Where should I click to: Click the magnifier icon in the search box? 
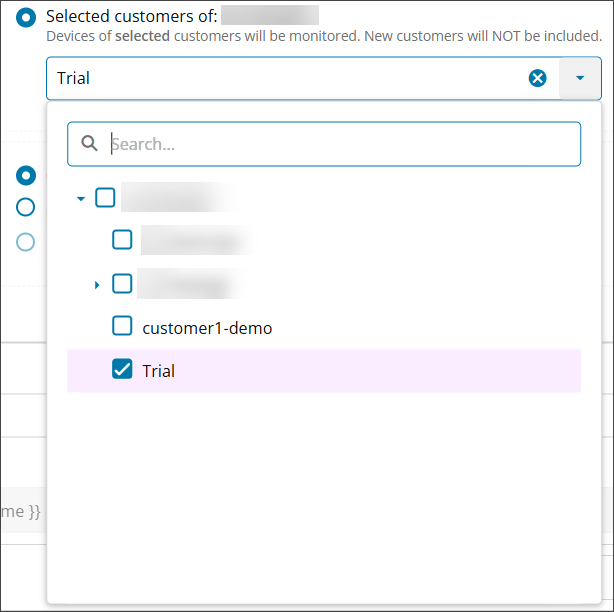pos(89,144)
